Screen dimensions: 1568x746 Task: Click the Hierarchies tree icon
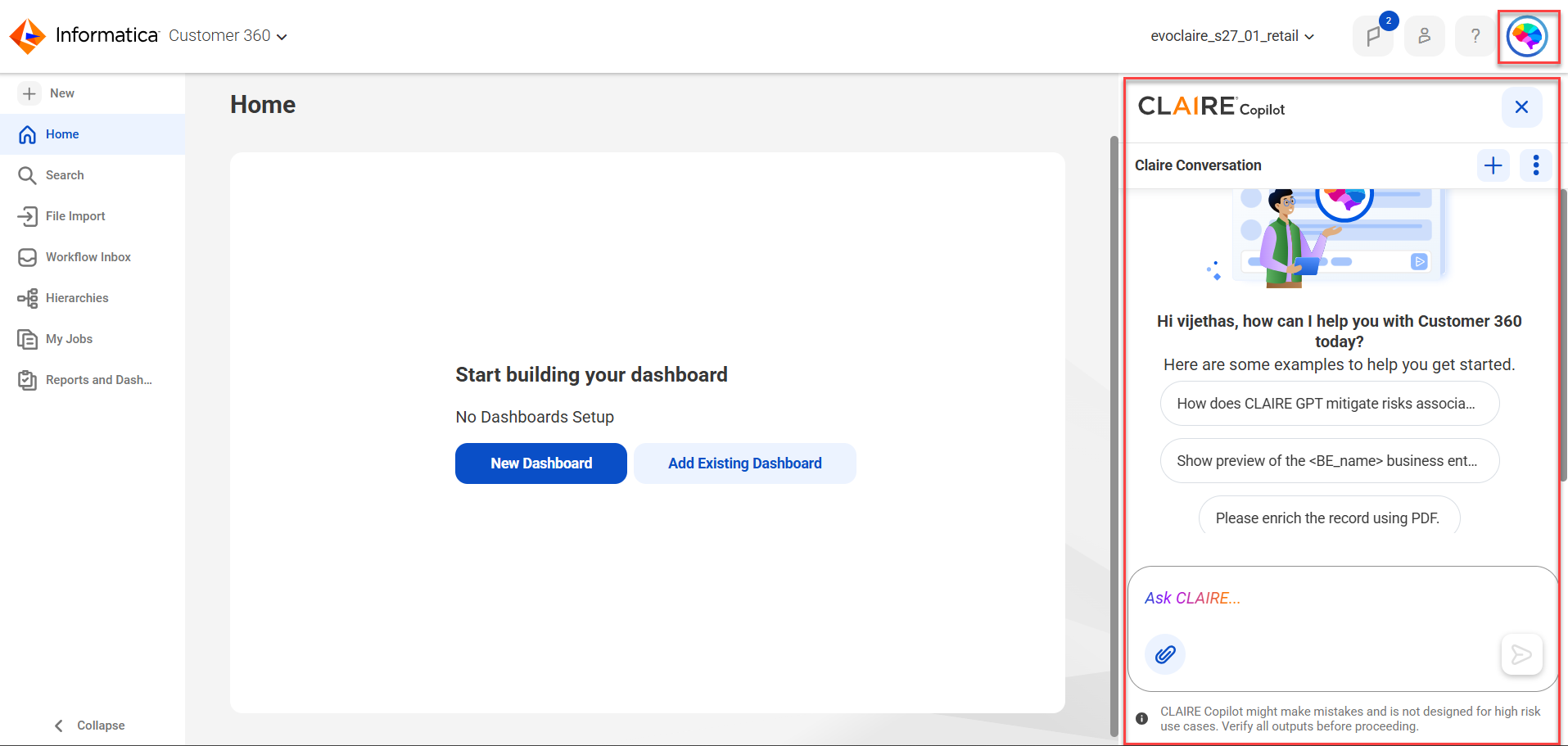pos(27,298)
